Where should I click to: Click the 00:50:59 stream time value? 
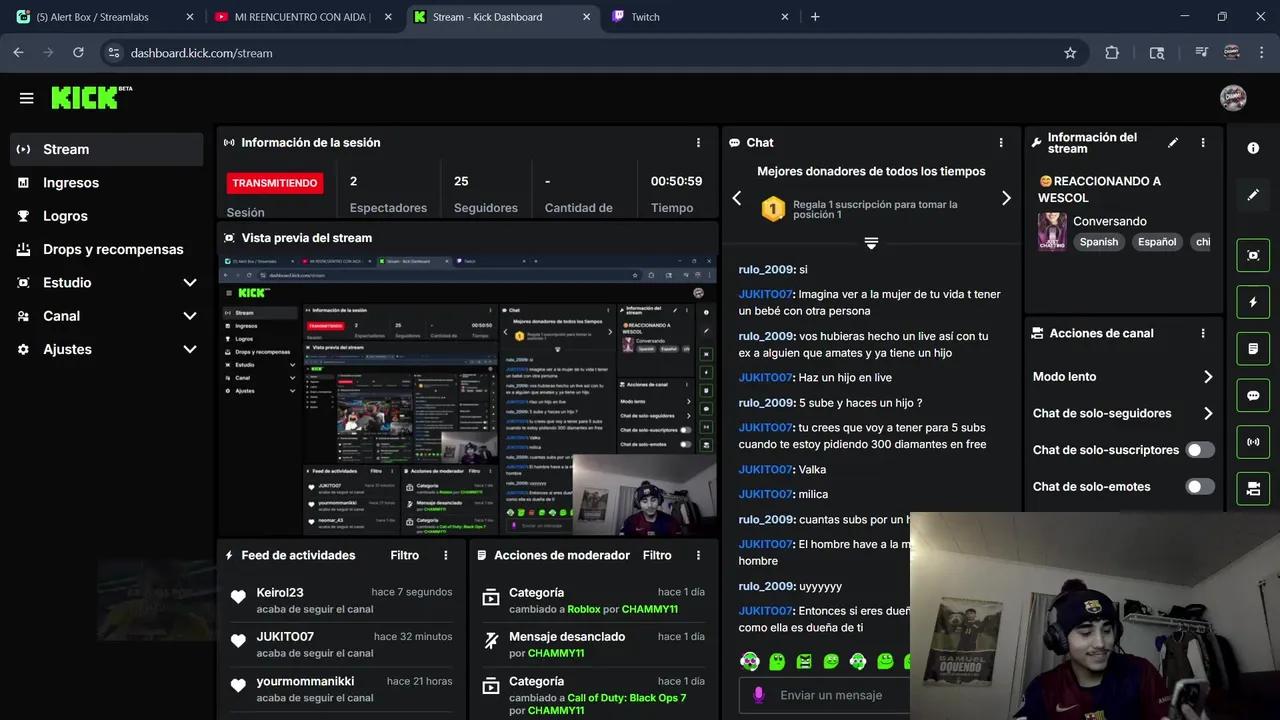point(676,182)
